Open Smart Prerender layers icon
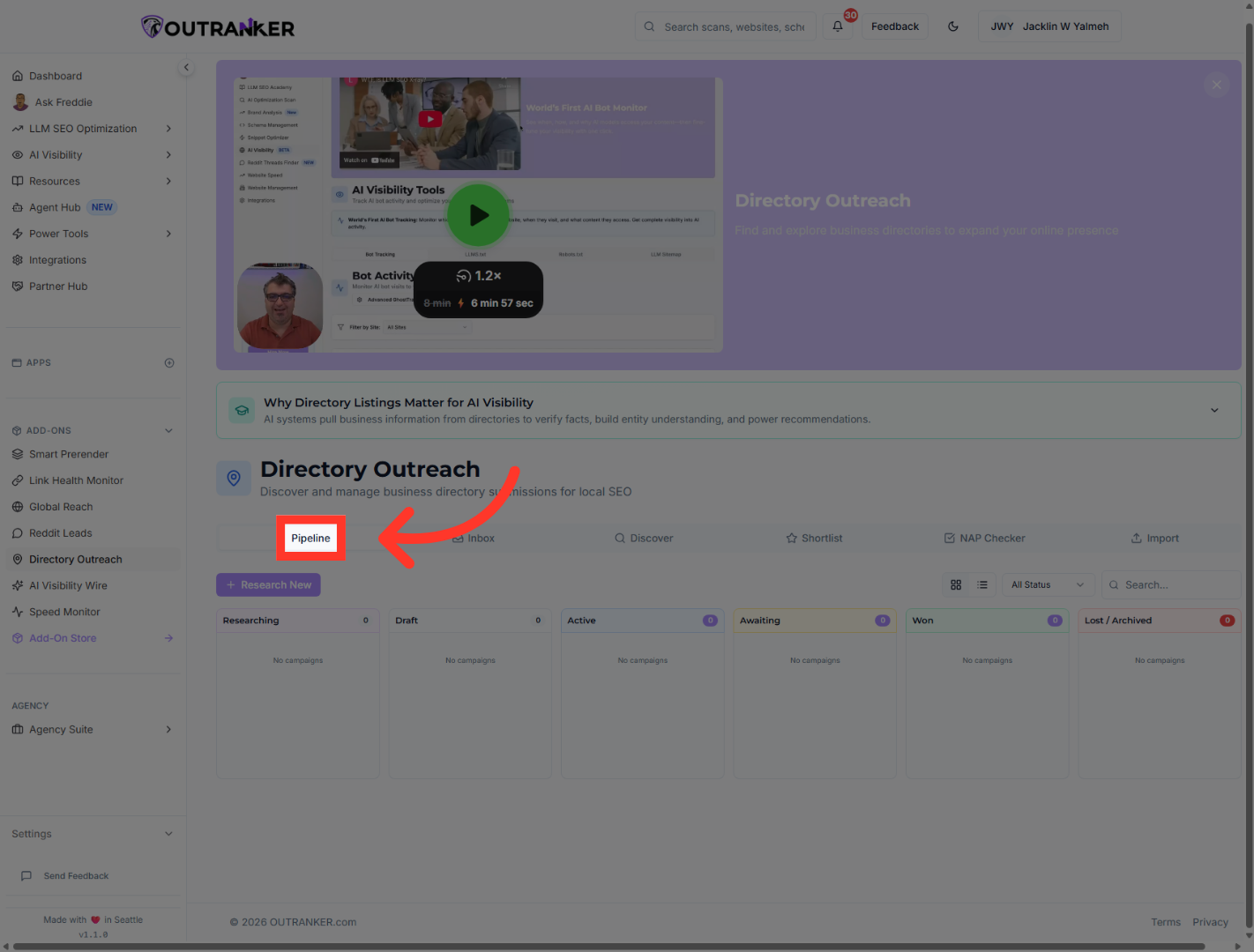Image resolution: width=1254 pixels, height=952 pixels. (x=18, y=454)
